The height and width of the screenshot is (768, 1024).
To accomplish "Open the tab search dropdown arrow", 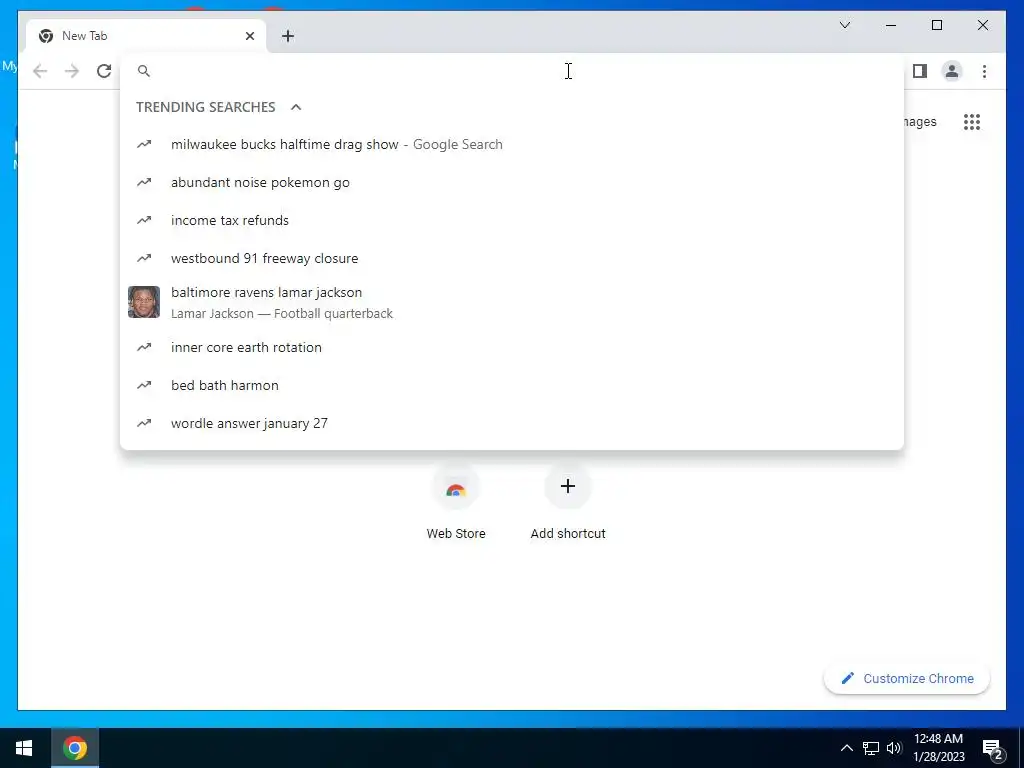I will (x=844, y=25).
